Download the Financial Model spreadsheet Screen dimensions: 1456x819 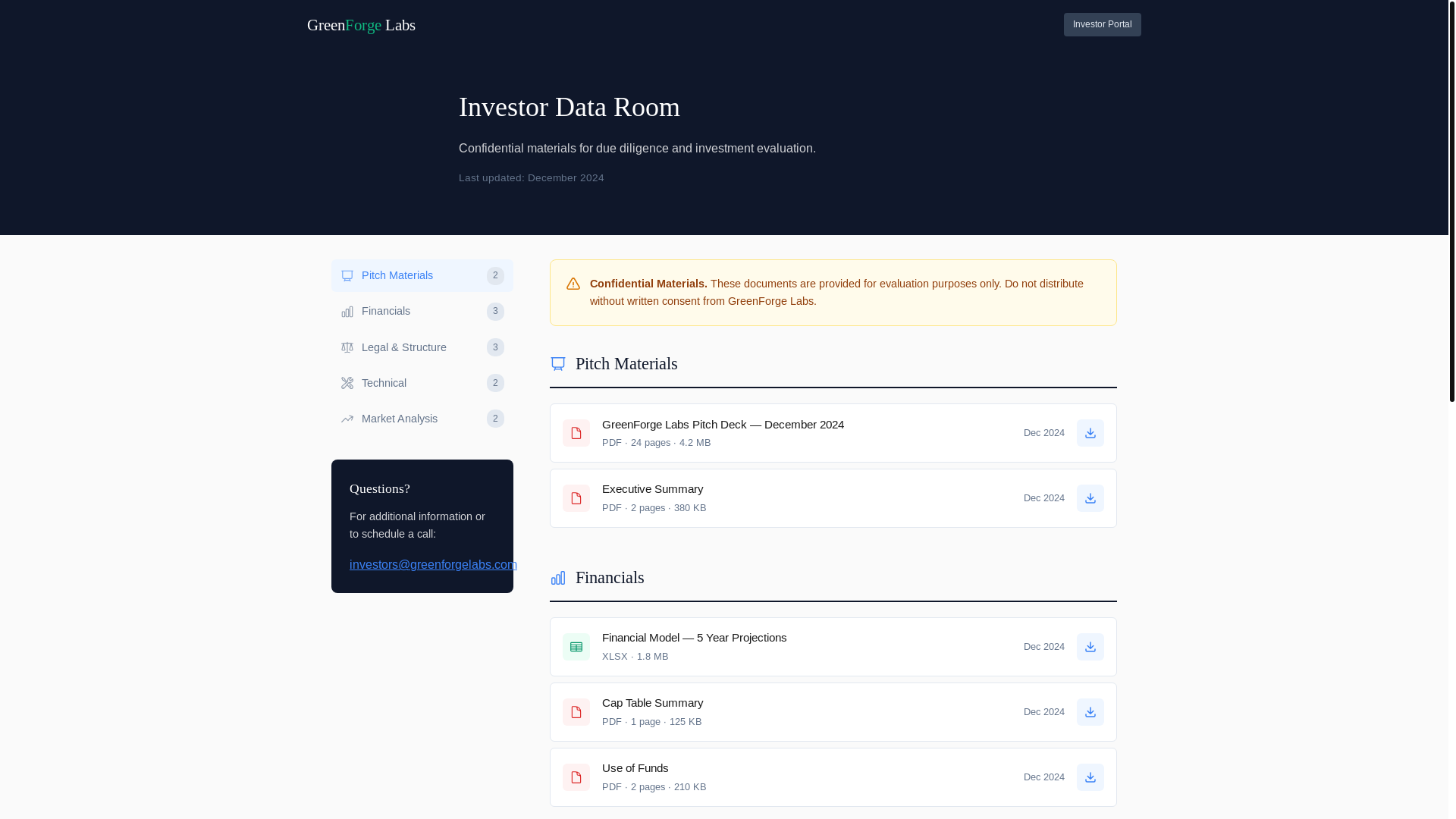coord(1090,647)
